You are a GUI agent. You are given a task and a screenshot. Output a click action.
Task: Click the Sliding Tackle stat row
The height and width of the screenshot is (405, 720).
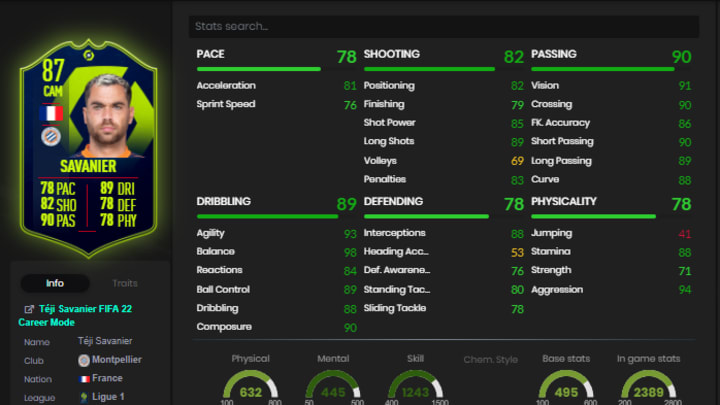(x=444, y=309)
